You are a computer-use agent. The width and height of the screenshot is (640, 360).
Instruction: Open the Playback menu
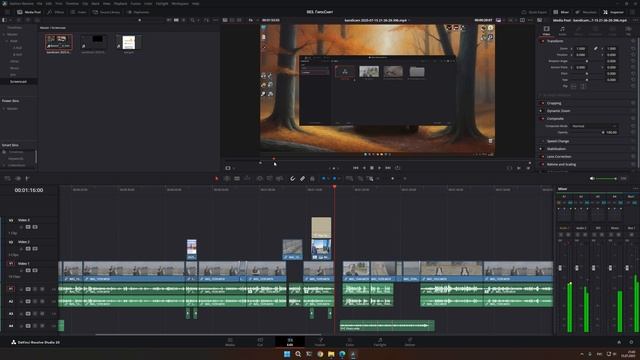tap(120, 3)
